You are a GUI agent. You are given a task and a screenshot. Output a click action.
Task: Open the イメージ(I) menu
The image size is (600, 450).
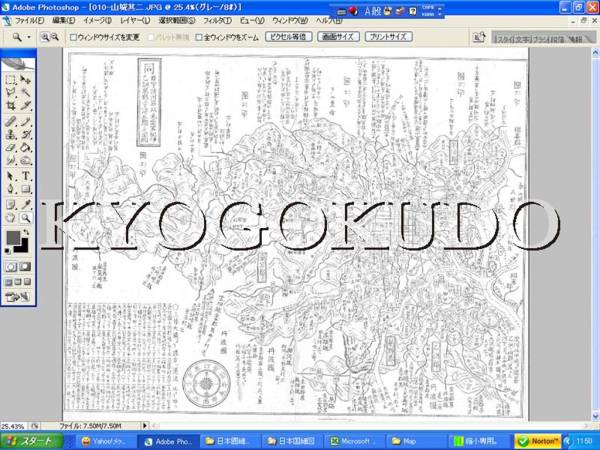[97, 21]
